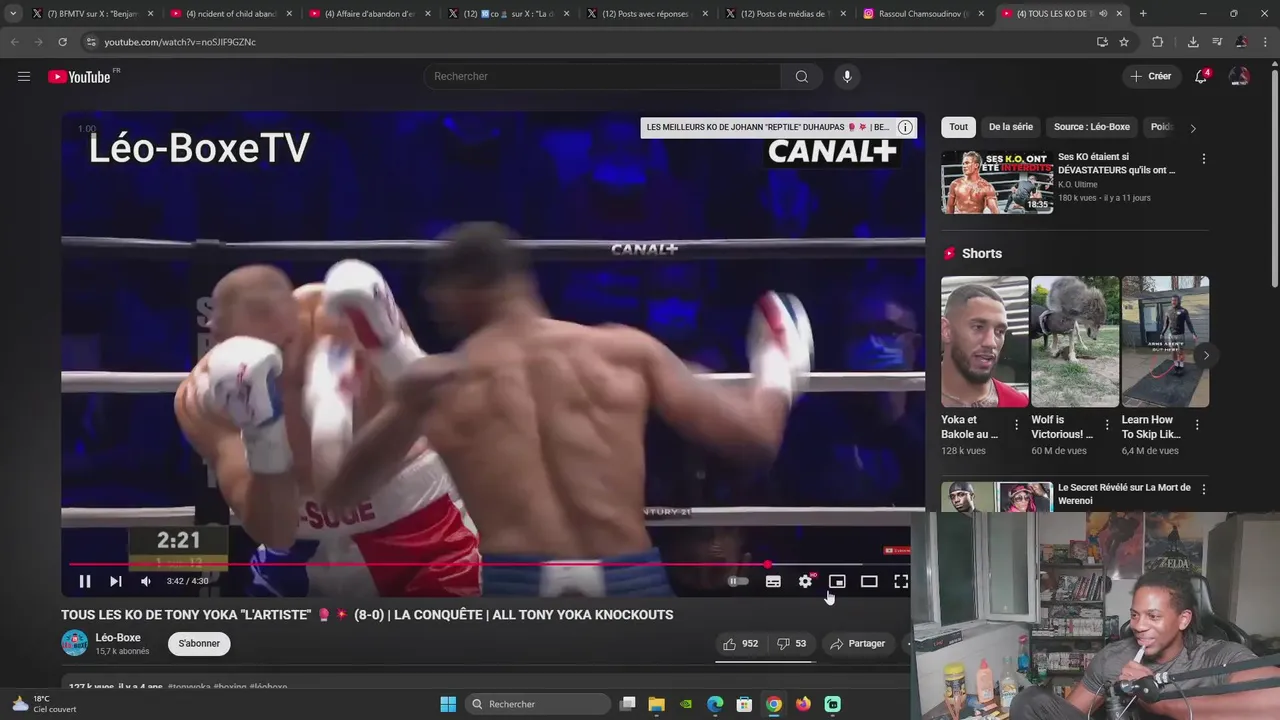View site information icon in address bar
This screenshot has width=1280, height=720.
[91, 42]
